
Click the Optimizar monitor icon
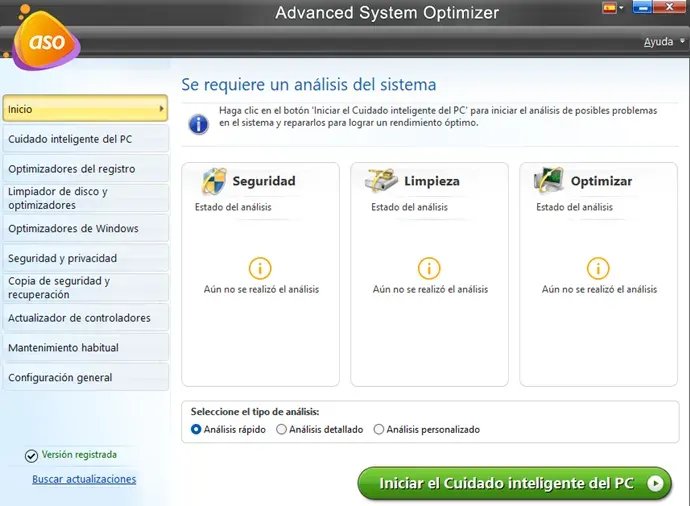coord(549,181)
